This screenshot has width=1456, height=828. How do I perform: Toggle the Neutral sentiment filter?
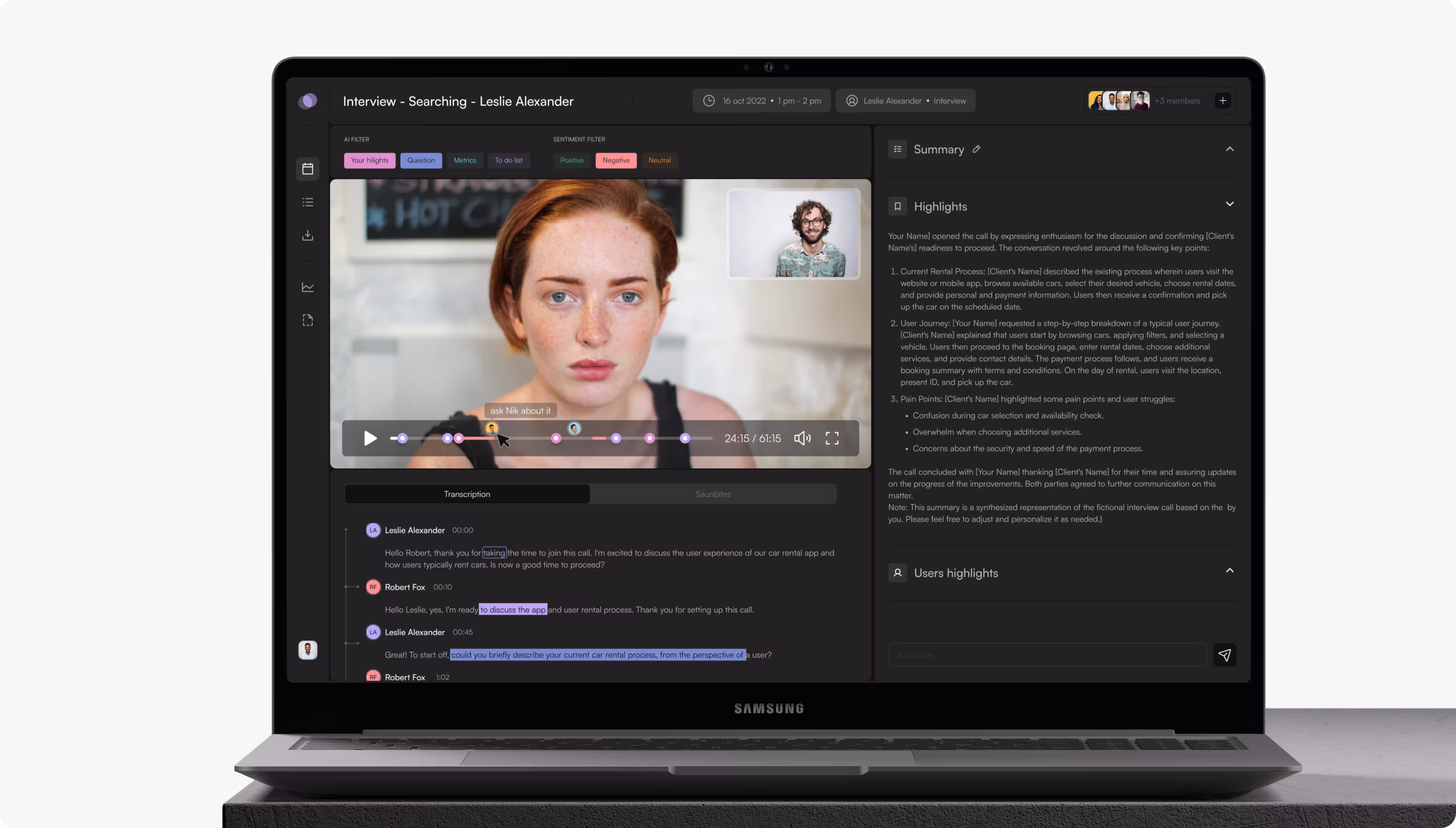[x=659, y=160]
